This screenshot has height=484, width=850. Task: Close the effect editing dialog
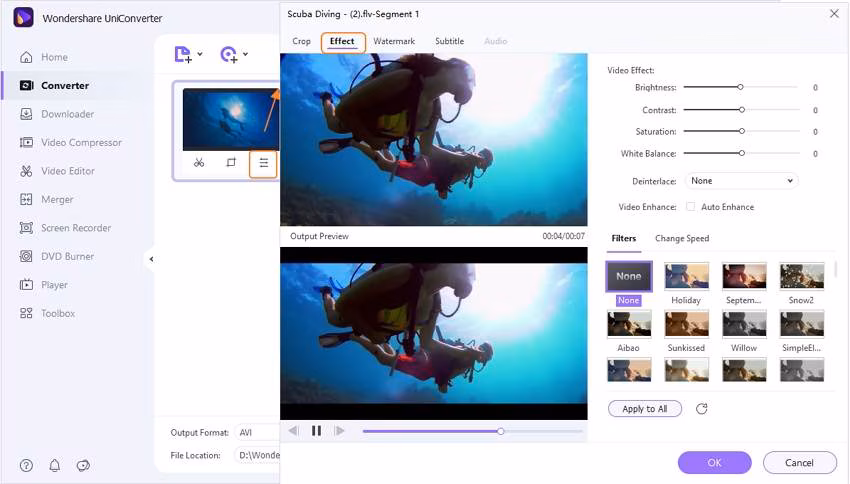[x=834, y=14]
